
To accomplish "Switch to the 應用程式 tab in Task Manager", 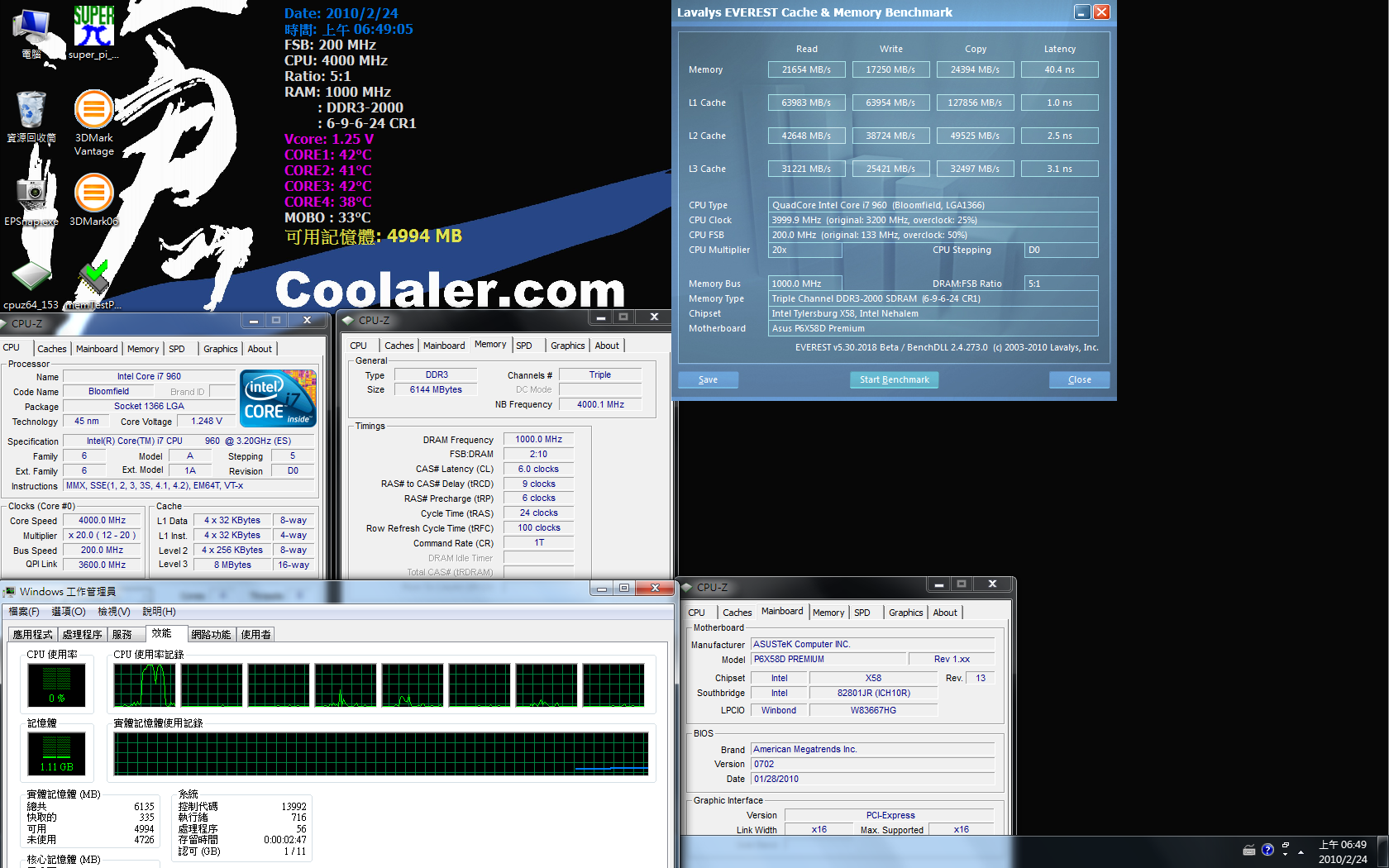I will [33, 634].
